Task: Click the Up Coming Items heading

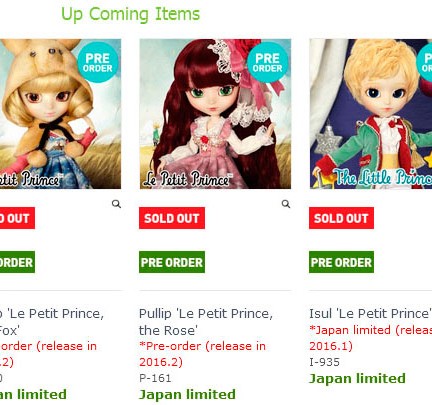Action: 130,15
